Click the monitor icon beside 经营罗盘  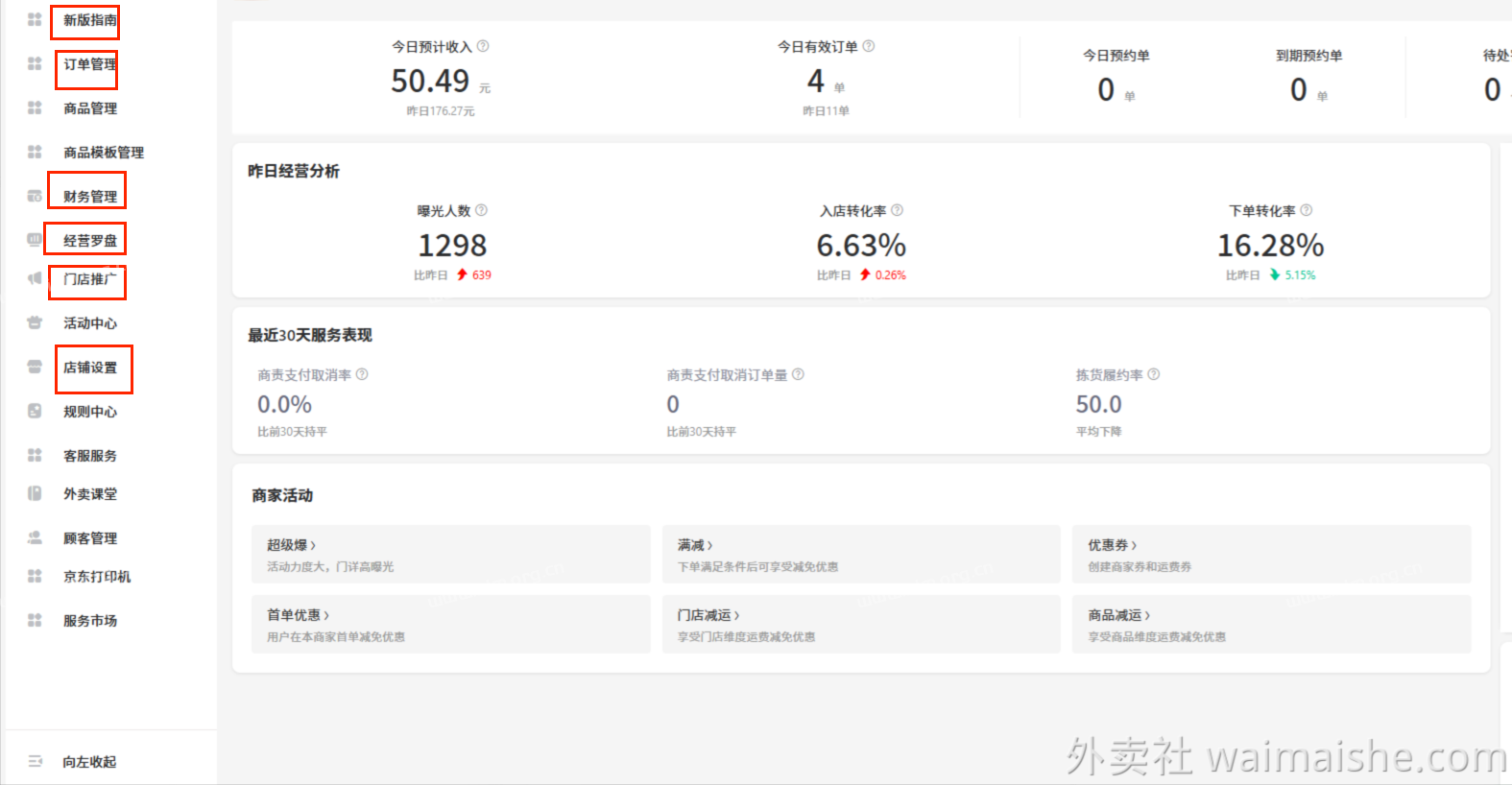(x=35, y=240)
